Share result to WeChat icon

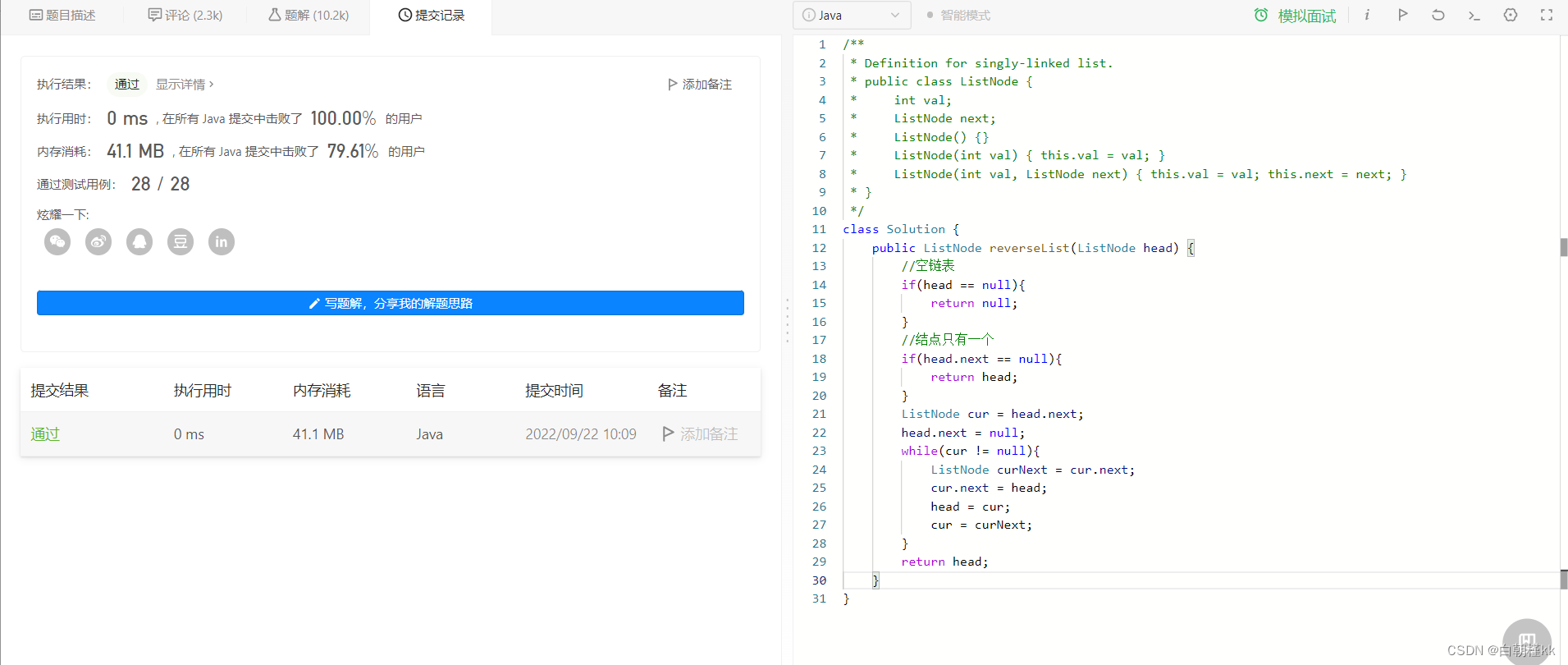(57, 242)
